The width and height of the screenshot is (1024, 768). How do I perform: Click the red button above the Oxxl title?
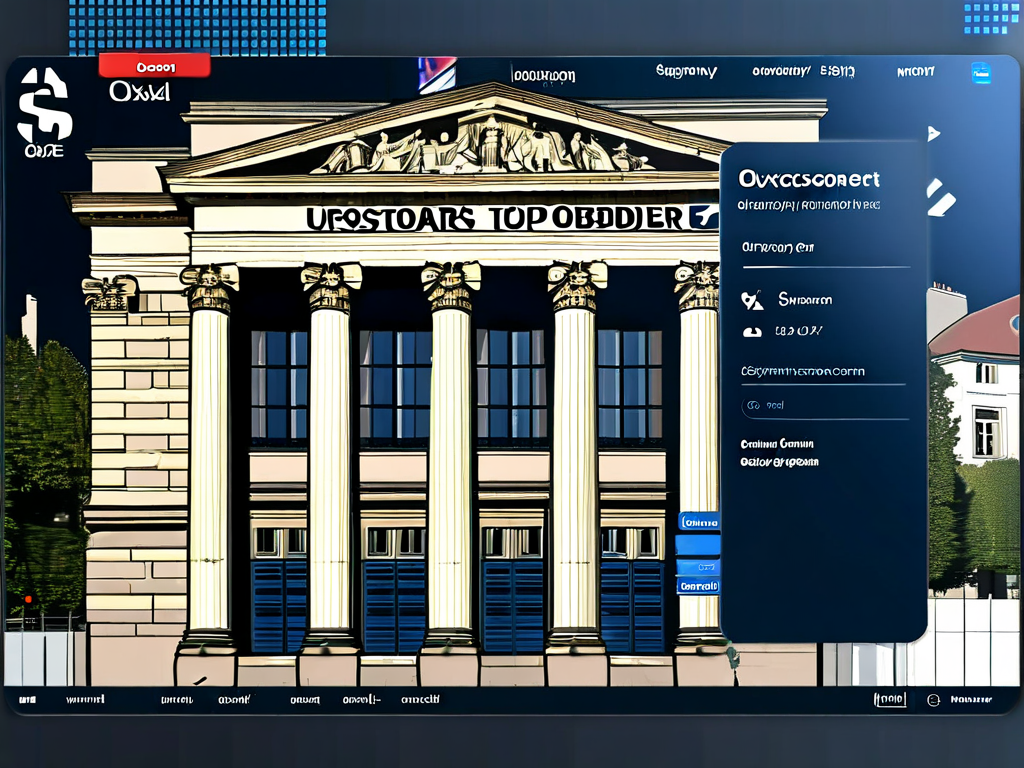point(155,66)
